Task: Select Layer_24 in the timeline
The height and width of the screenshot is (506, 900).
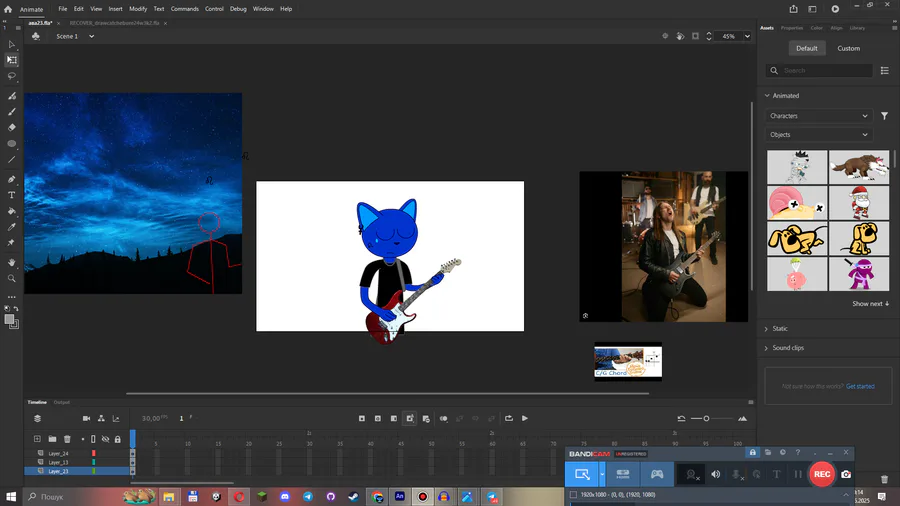Action: [x=59, y=453]
